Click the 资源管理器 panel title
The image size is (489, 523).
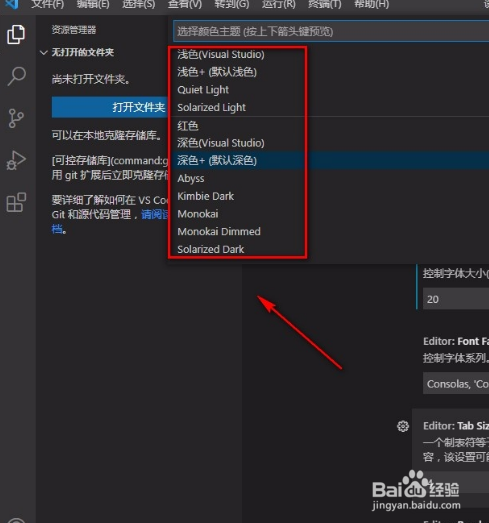(74, 30)
